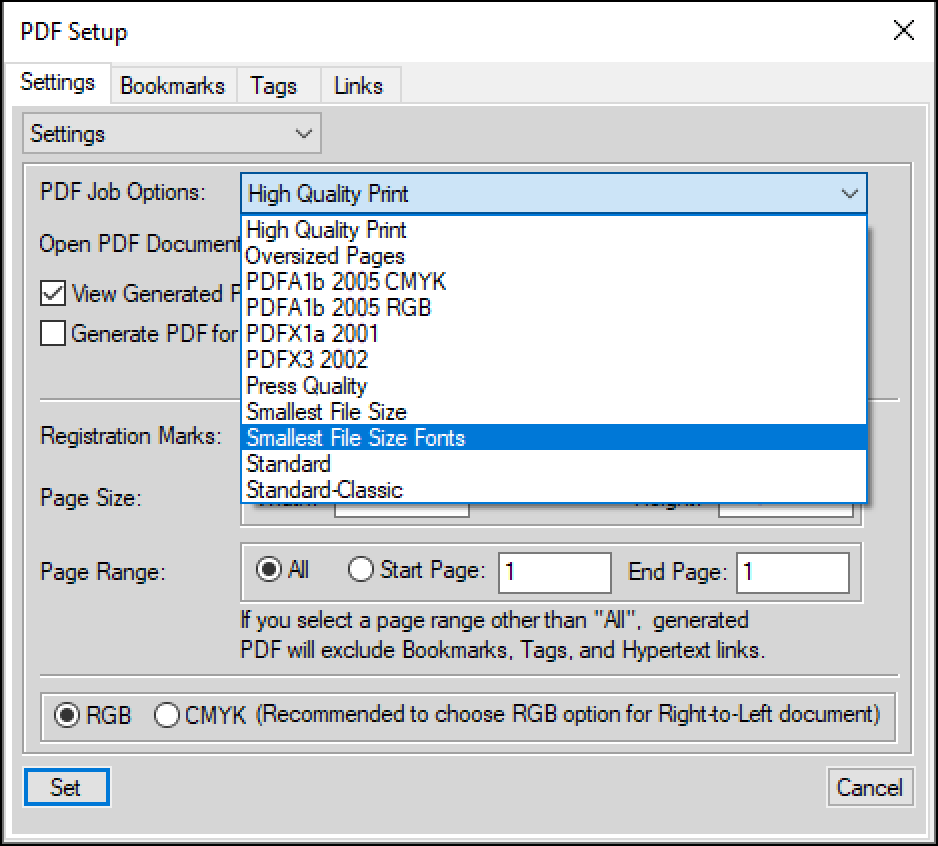Viewport: 938px width, 846px height.
Task: Open the Tags tab
Action: click(273, 86)
